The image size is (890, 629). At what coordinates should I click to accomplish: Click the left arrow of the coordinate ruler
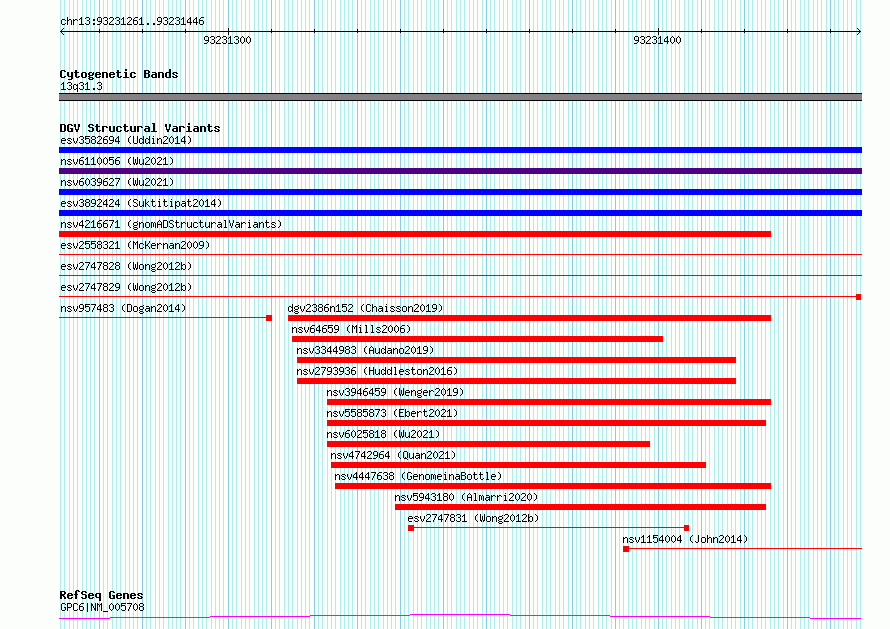(x=62, y=32)
